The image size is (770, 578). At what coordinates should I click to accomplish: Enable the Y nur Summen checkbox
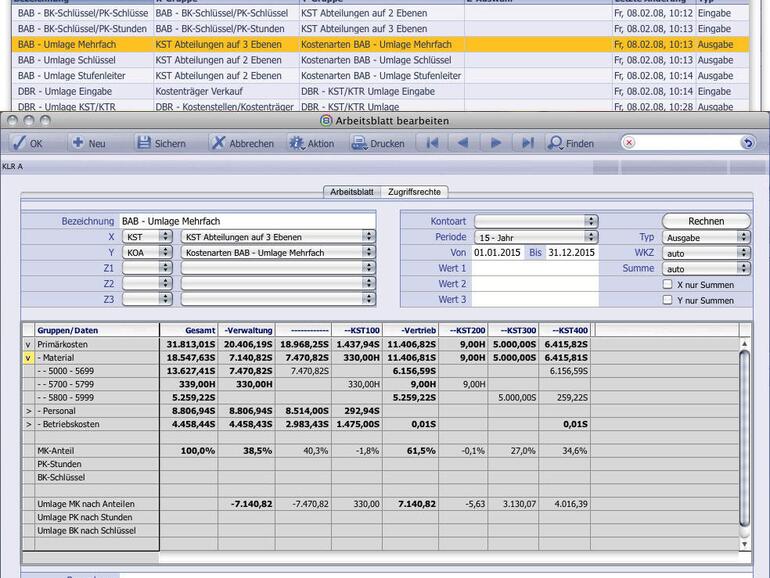667,300
